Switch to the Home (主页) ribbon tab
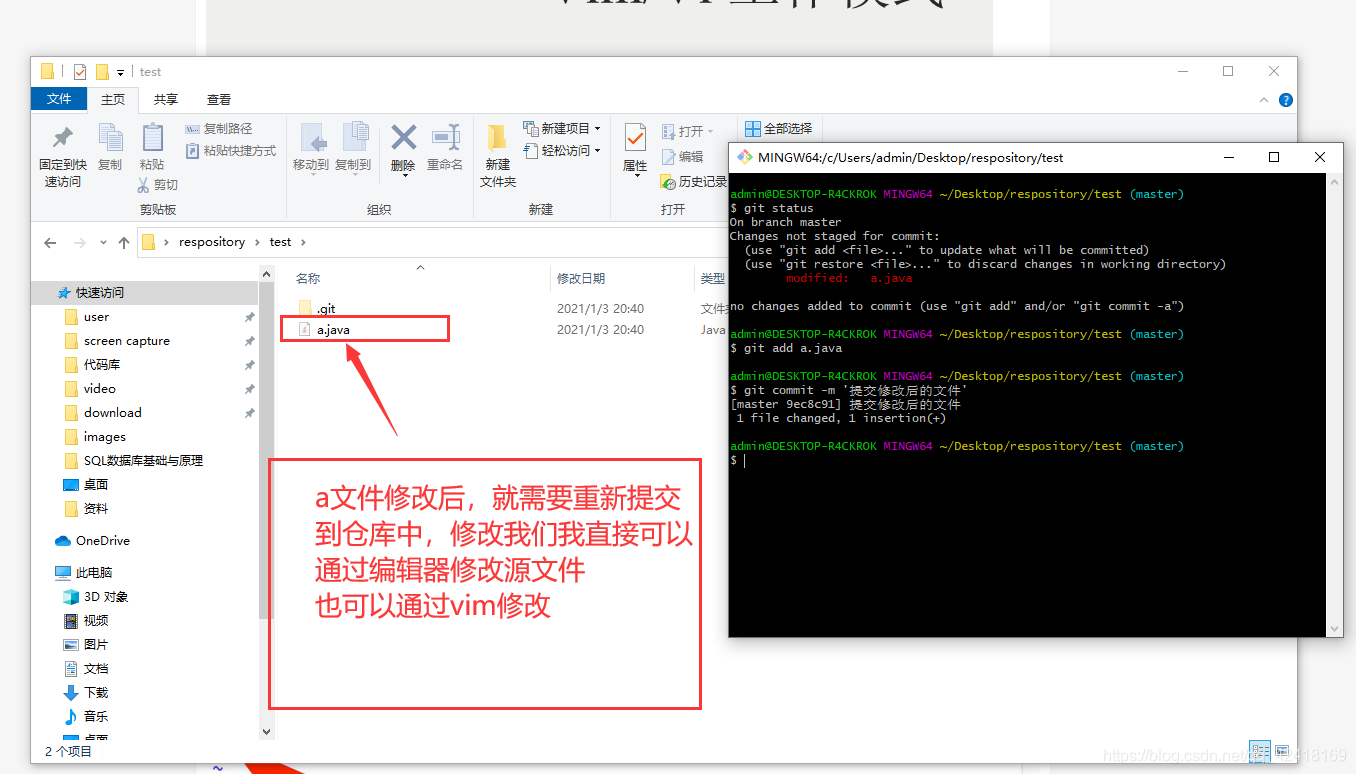Image resolution: width=1356 pixels, height=774 pixels. pos(113,99)
